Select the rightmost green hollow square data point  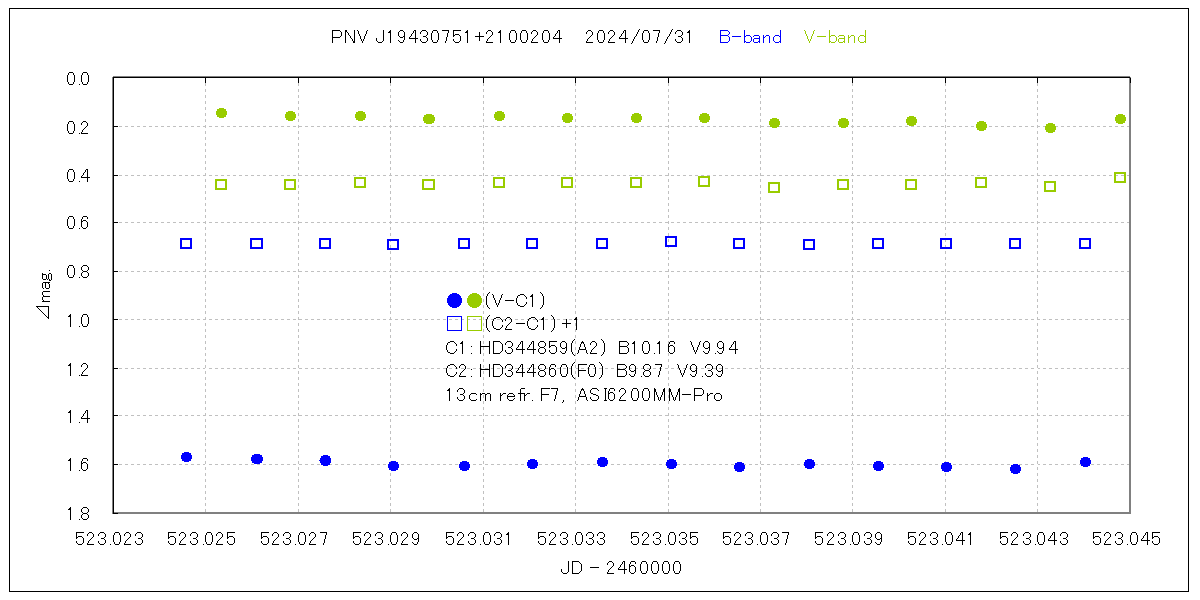(x=1120, y=178)
